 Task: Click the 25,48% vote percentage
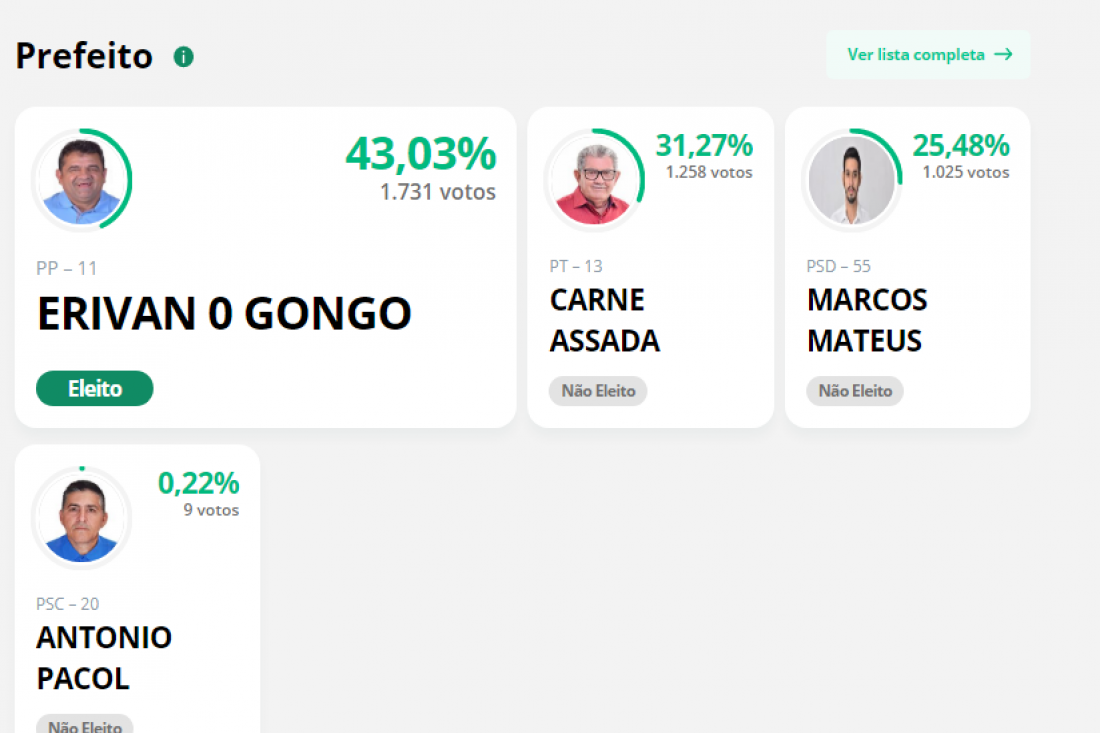[x=961, y=146]
